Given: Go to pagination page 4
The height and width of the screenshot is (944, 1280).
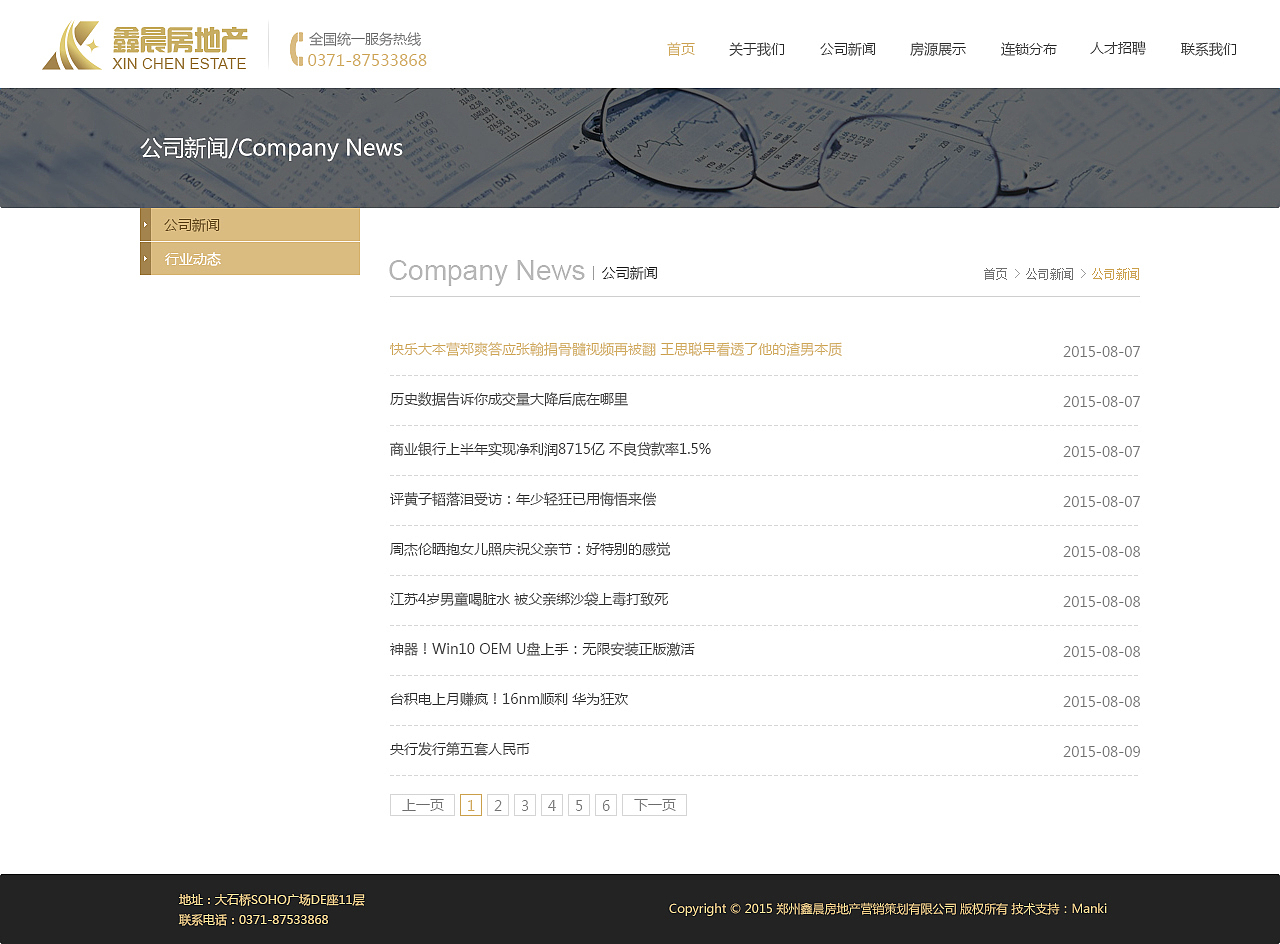Looking at the screenshot, I should (x=552, y=805).
